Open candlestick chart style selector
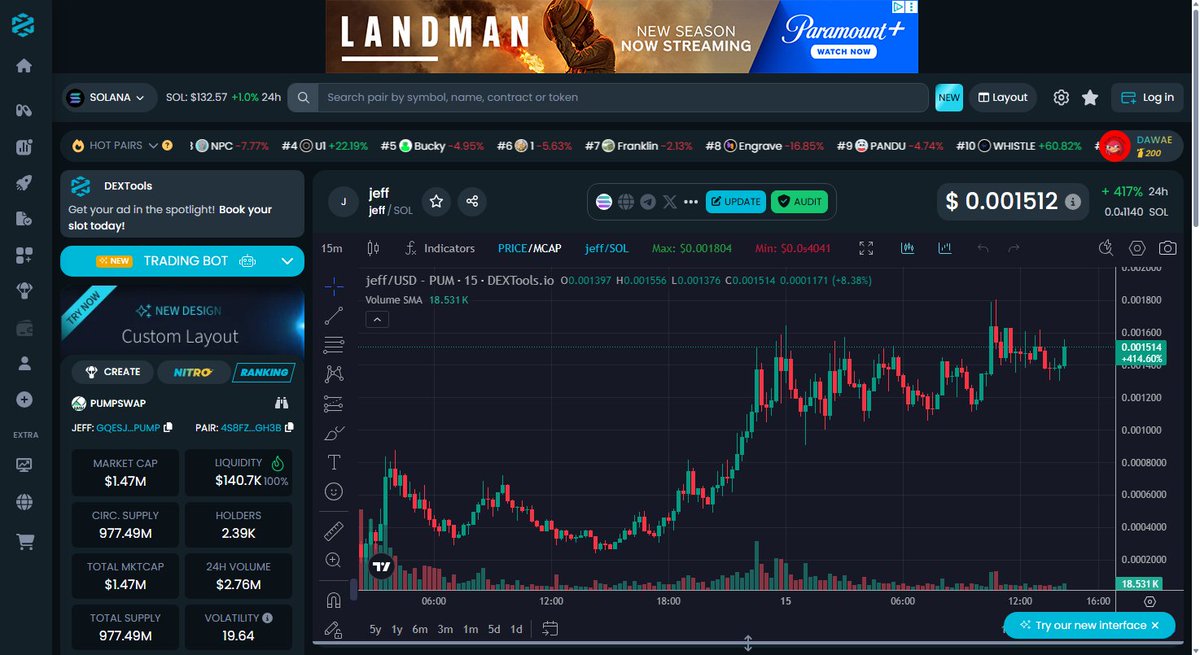This screenshot has width=1200, height=655. coord(374,248)
